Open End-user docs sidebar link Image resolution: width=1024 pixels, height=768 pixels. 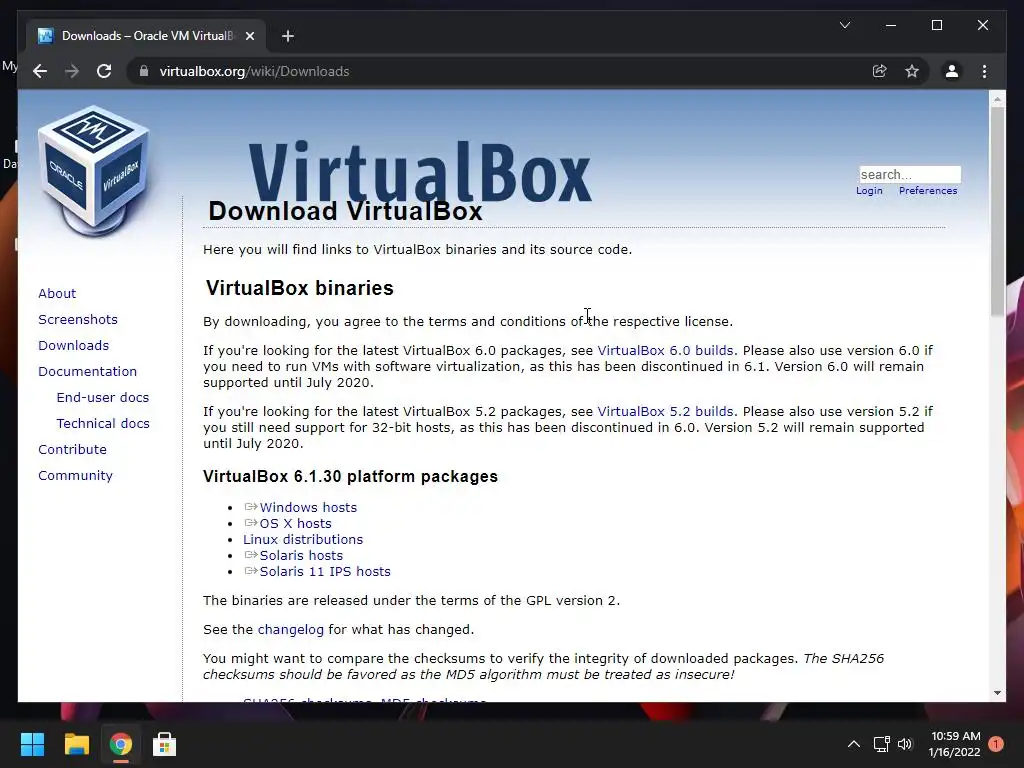103,398
